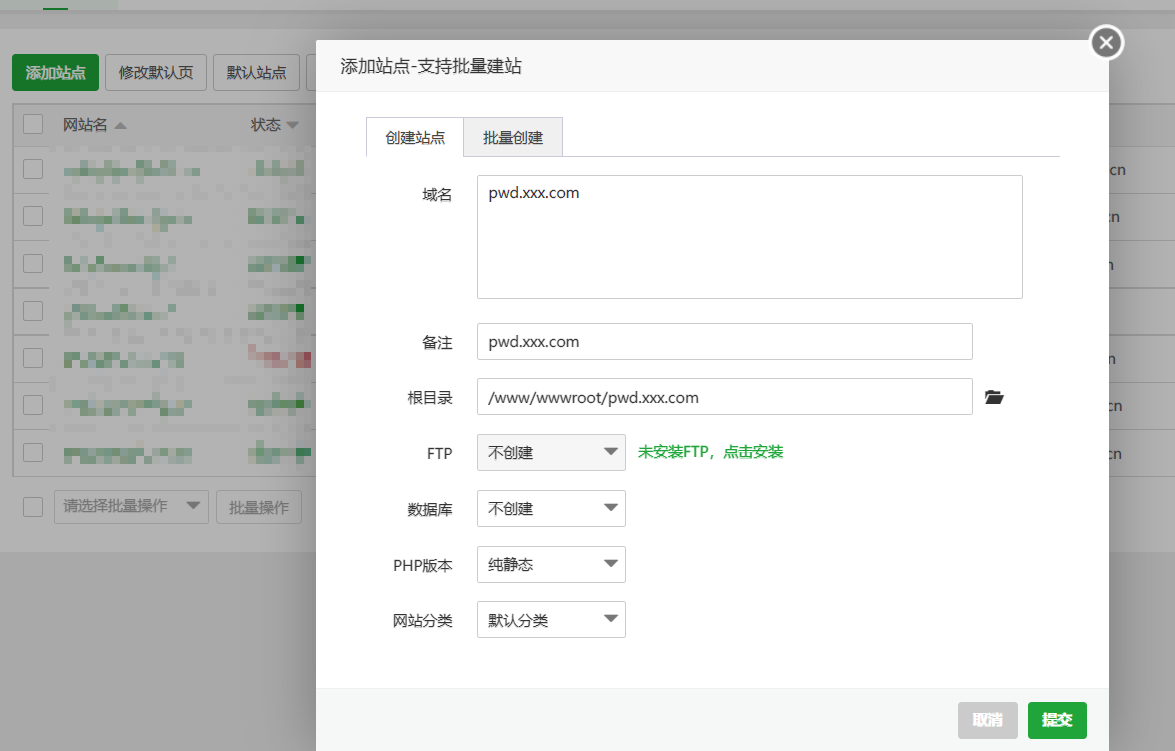The height and width of the screenshot is (751, 1175).
Task: Toggle the checkbox beside 请选择批量操作
Action: [x=33, y=507]
